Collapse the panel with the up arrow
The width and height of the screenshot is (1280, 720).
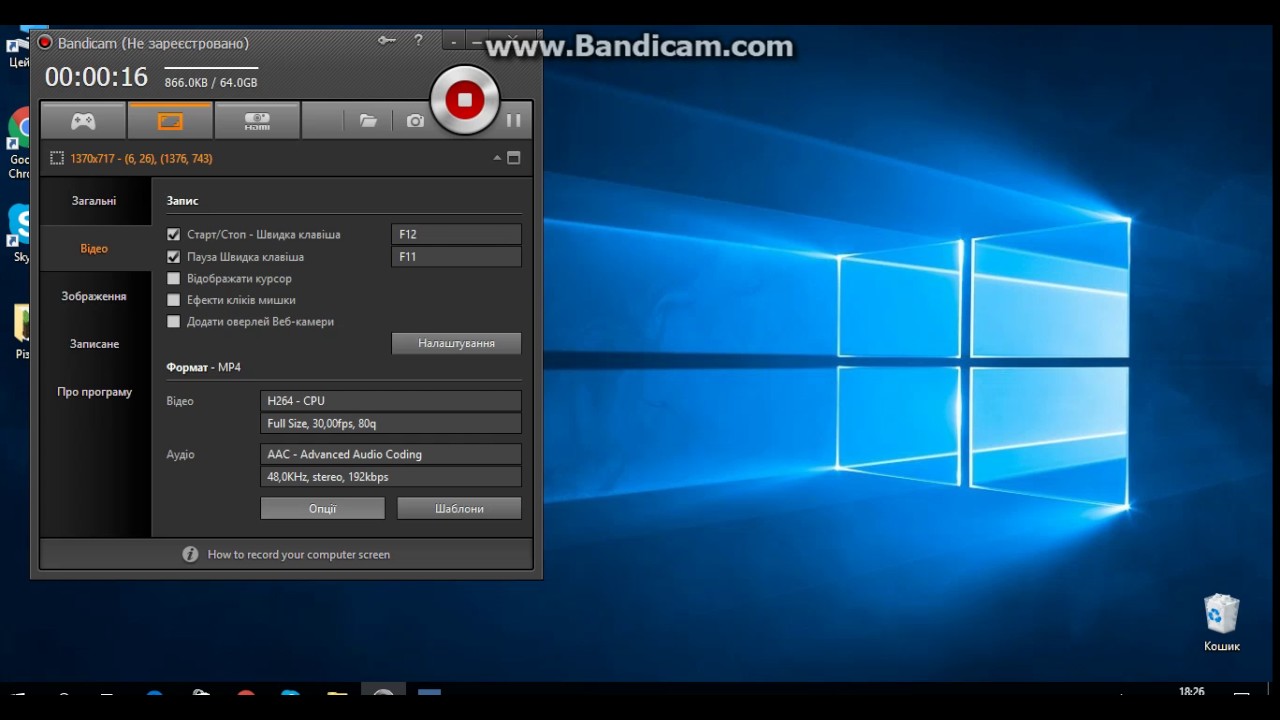497,158
